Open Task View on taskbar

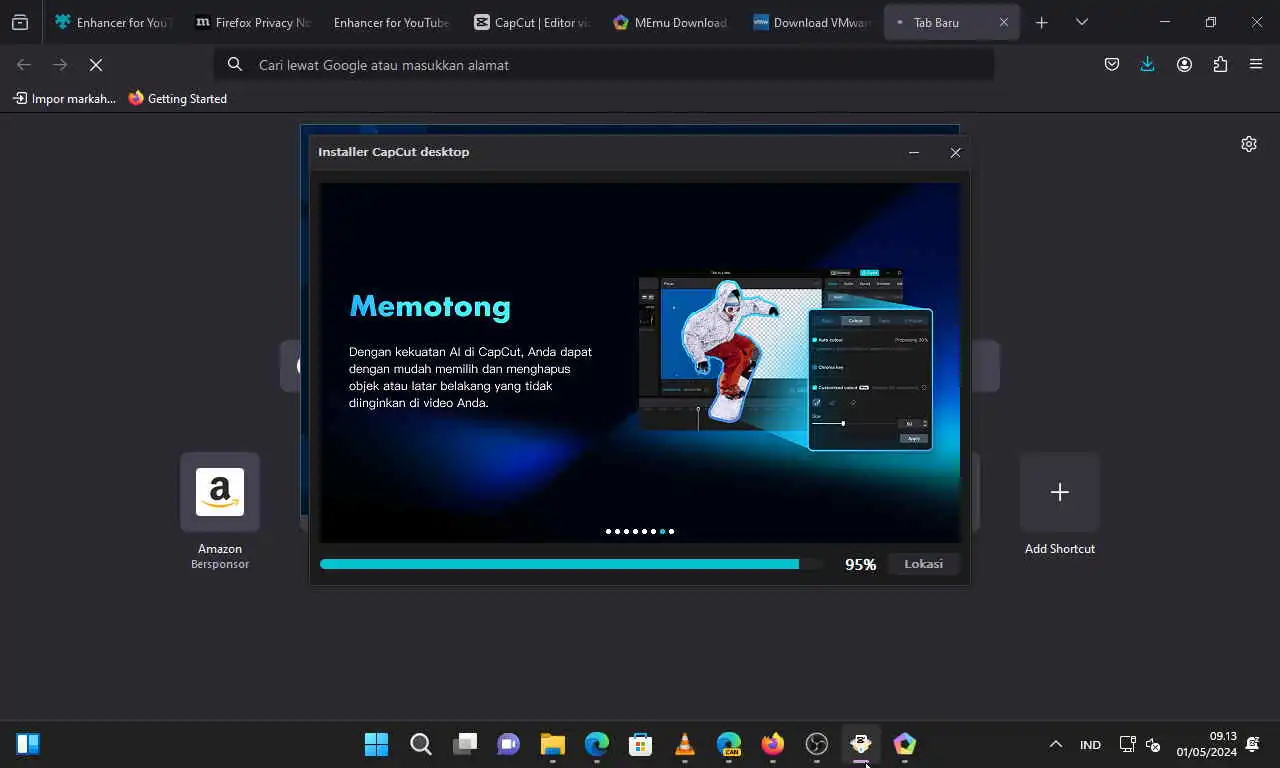(465, 744)
